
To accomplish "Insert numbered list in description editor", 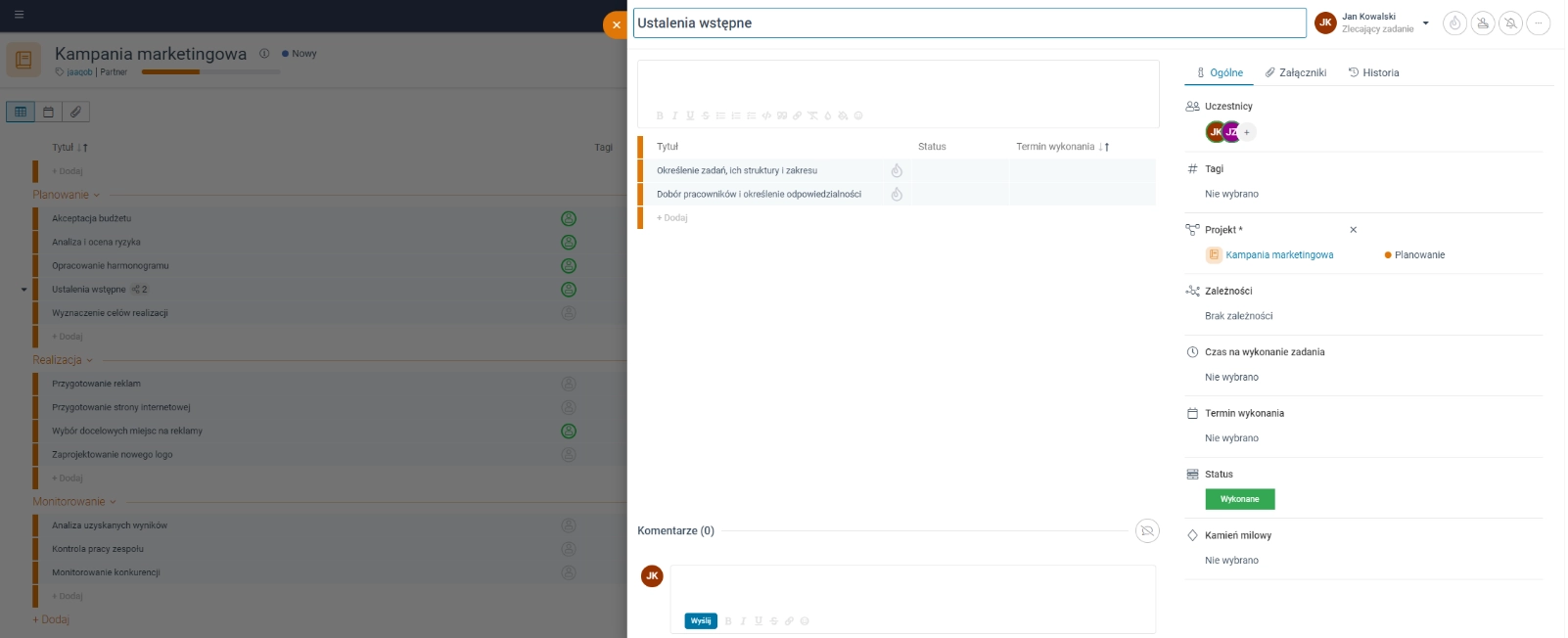I will (x=736, y=115).
